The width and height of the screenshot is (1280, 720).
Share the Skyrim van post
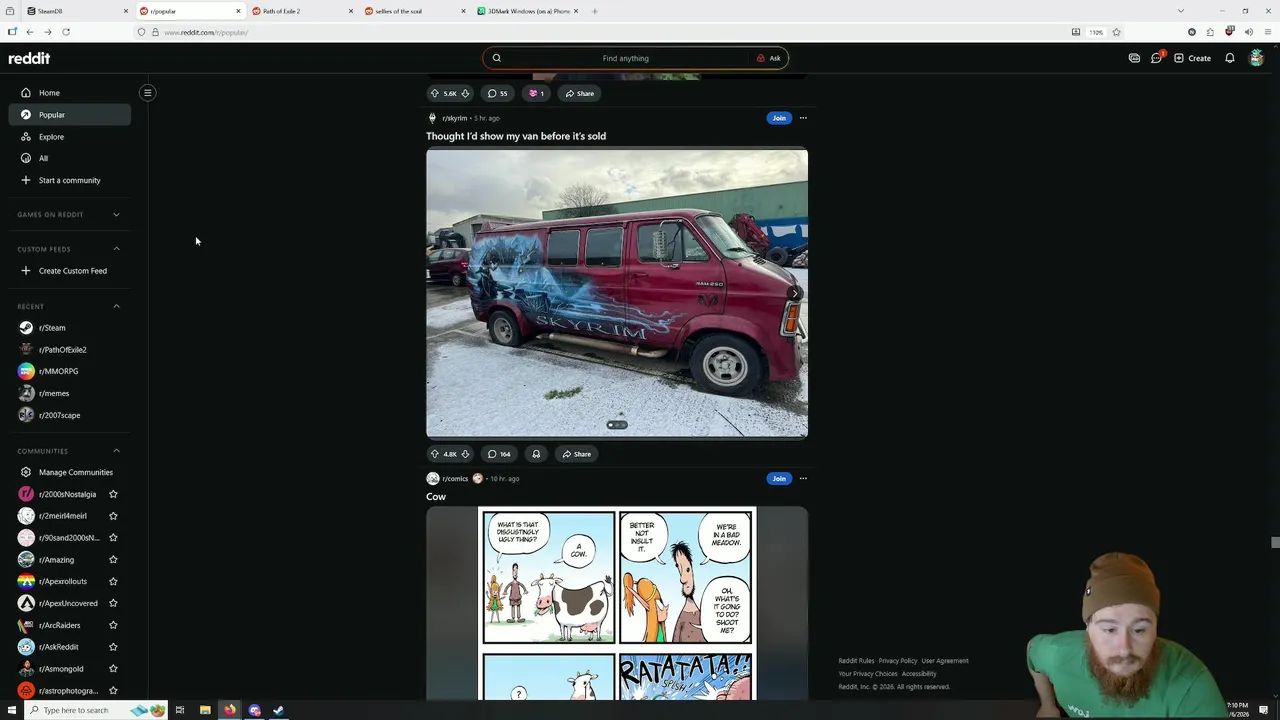click(x=576, y=454)
